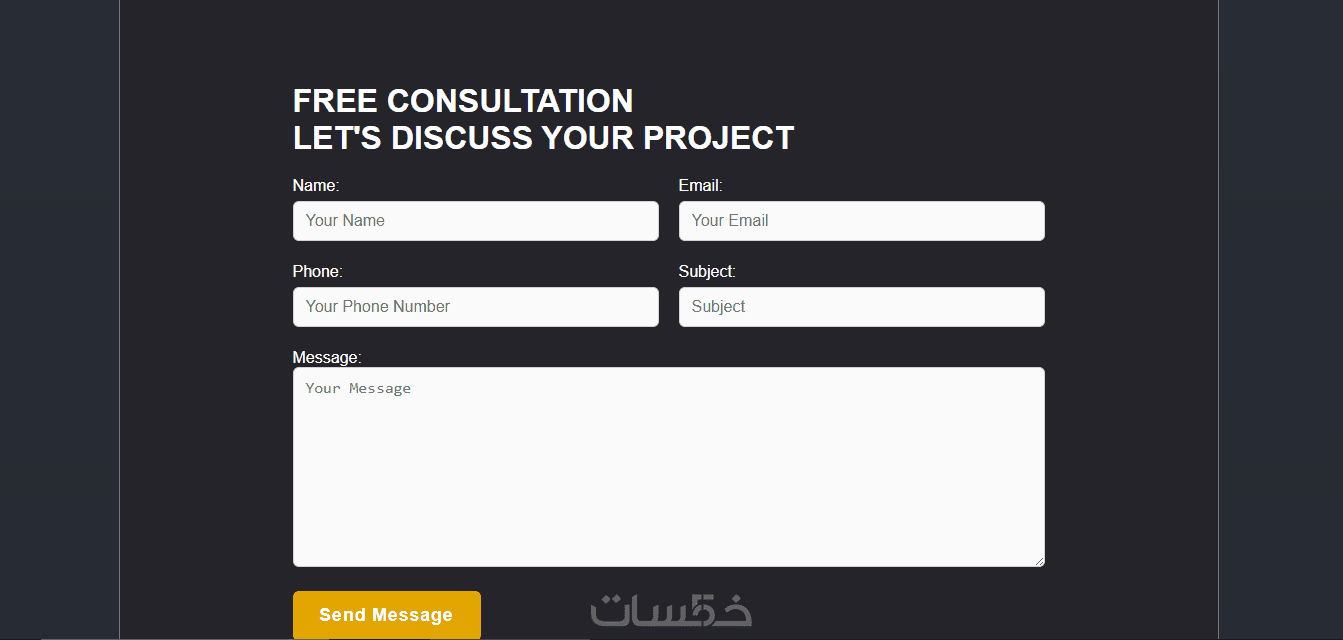This screenshot has height=640, width=1343.
Task: Click the Khamsat watermark logo
Action: click(671, 611)
